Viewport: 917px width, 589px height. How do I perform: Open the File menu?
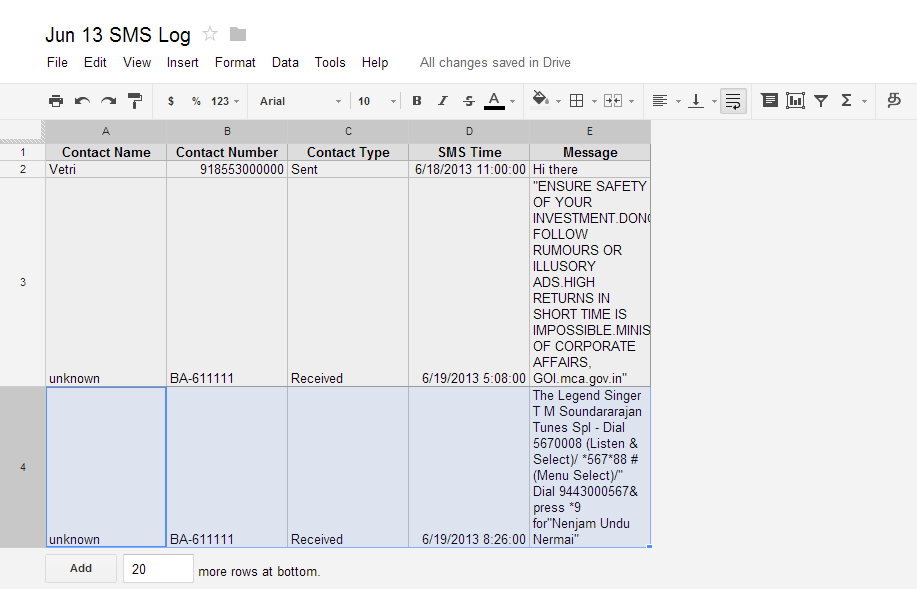click(x=57, y=63)
